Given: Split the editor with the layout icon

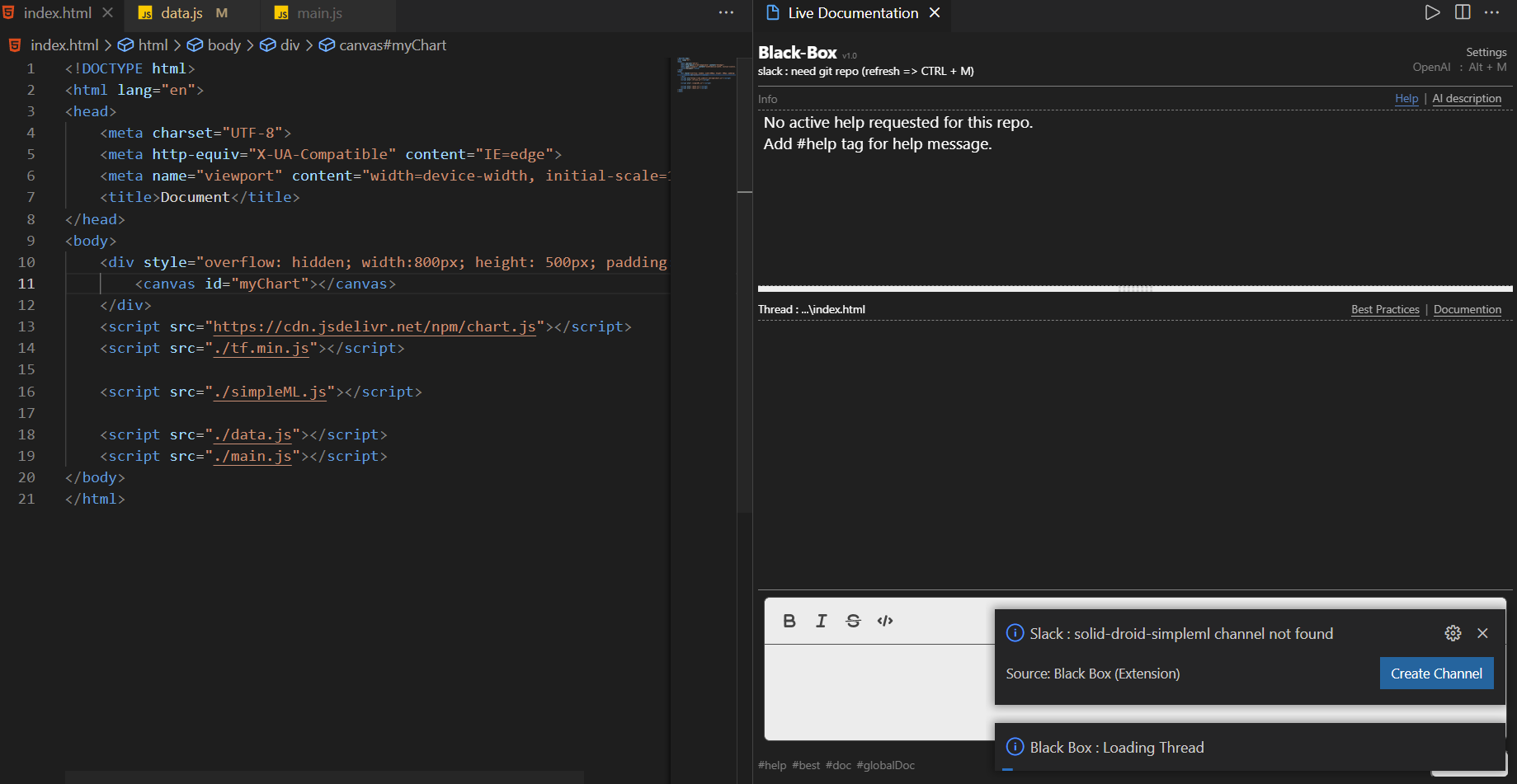Looking at the screenshot, I should pyautogui.click(x=1463, y=12).
